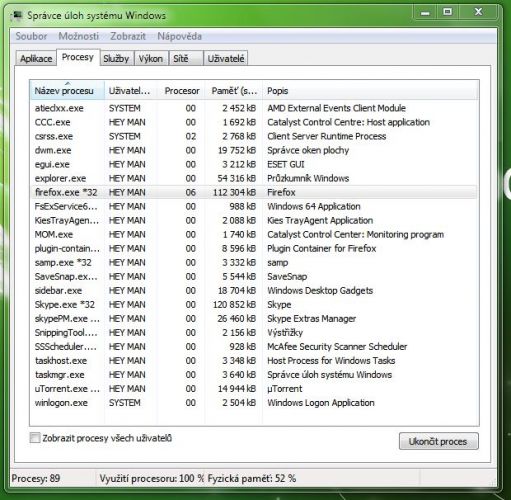The height and width of the screenshot is (500, 511).
Task: Switch to the Aplikace tab
Action: 36,59
